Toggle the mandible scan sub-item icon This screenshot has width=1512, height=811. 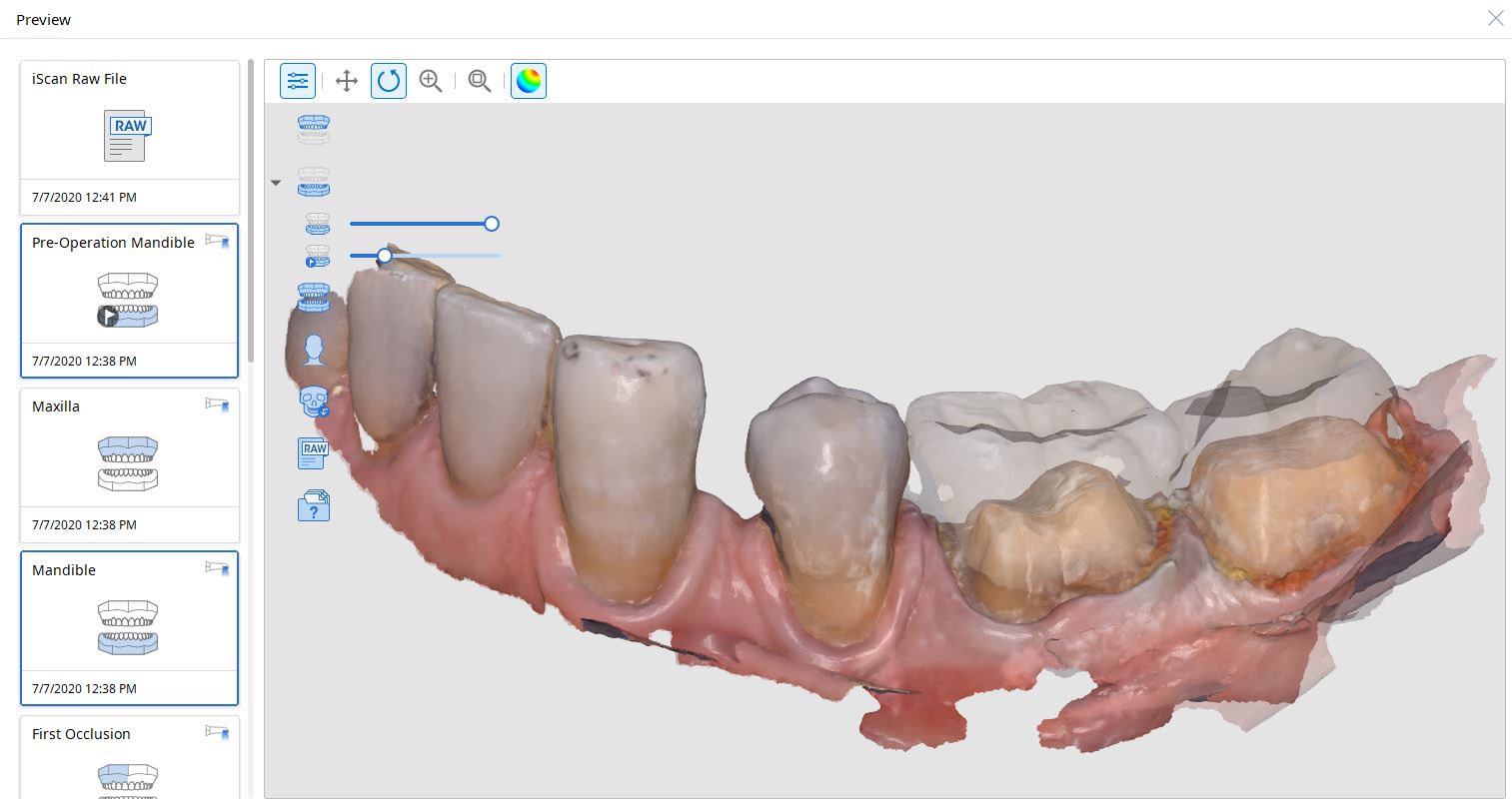317,224
